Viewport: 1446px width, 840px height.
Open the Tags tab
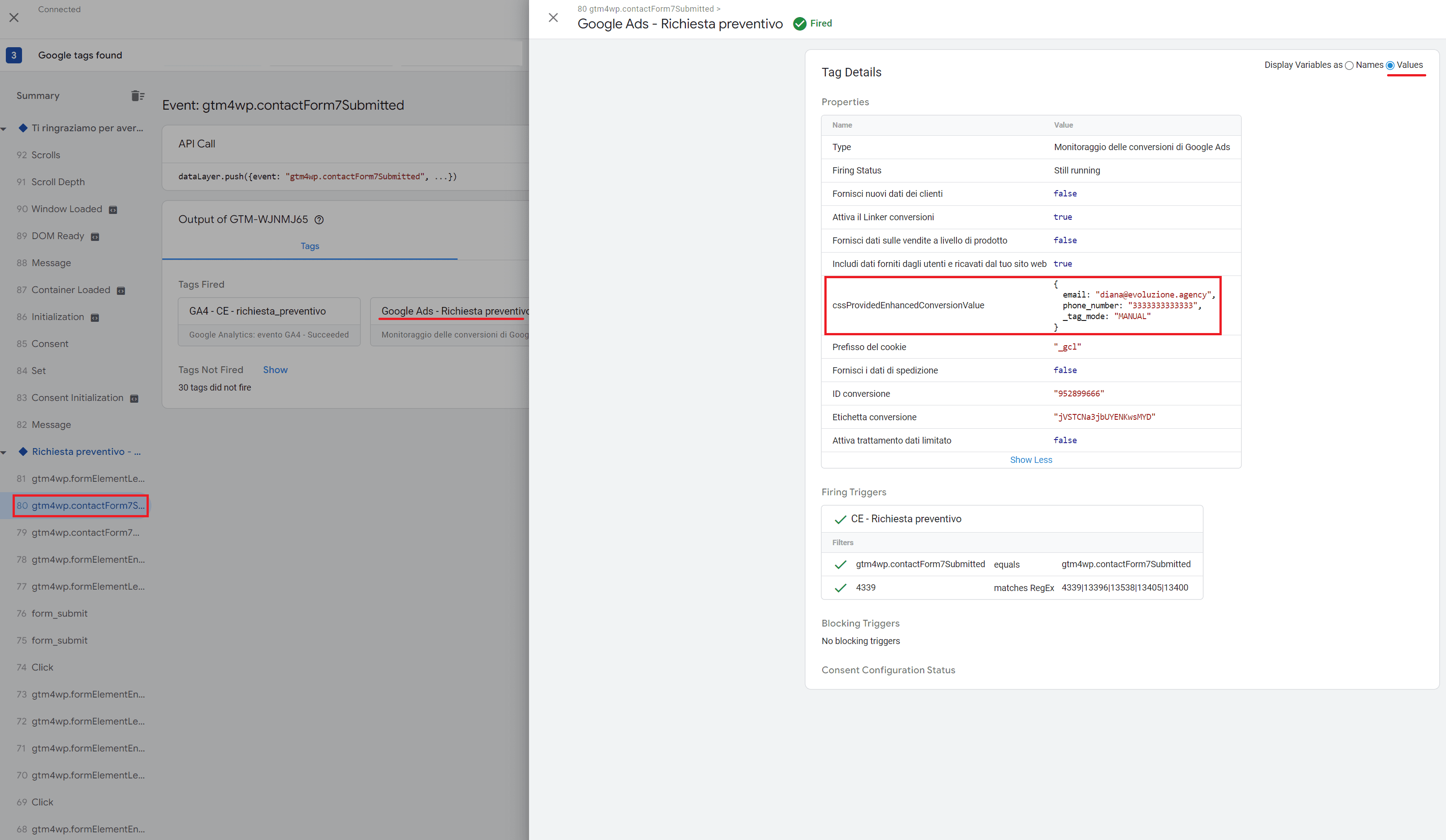[x=310, y=246]
